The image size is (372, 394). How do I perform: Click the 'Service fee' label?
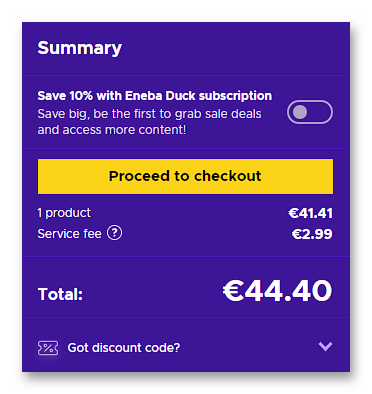pos(69,234)
